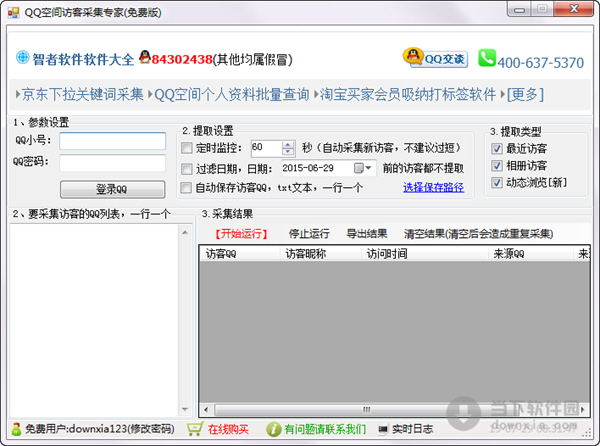This screenshot has height=446, width=600.
Task: Click the app icon in title bar
Action: (13, 13)
